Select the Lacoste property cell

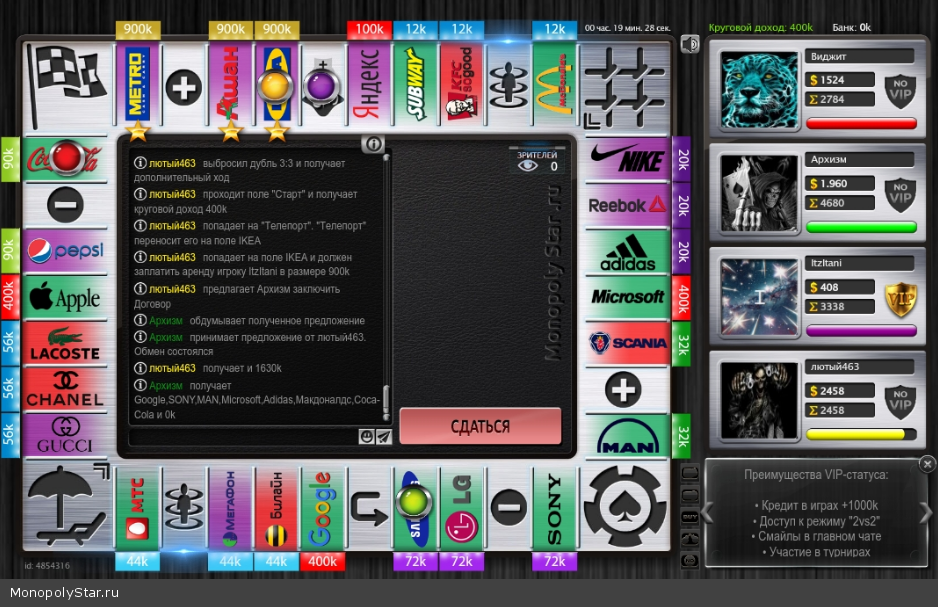coord(65,343)
